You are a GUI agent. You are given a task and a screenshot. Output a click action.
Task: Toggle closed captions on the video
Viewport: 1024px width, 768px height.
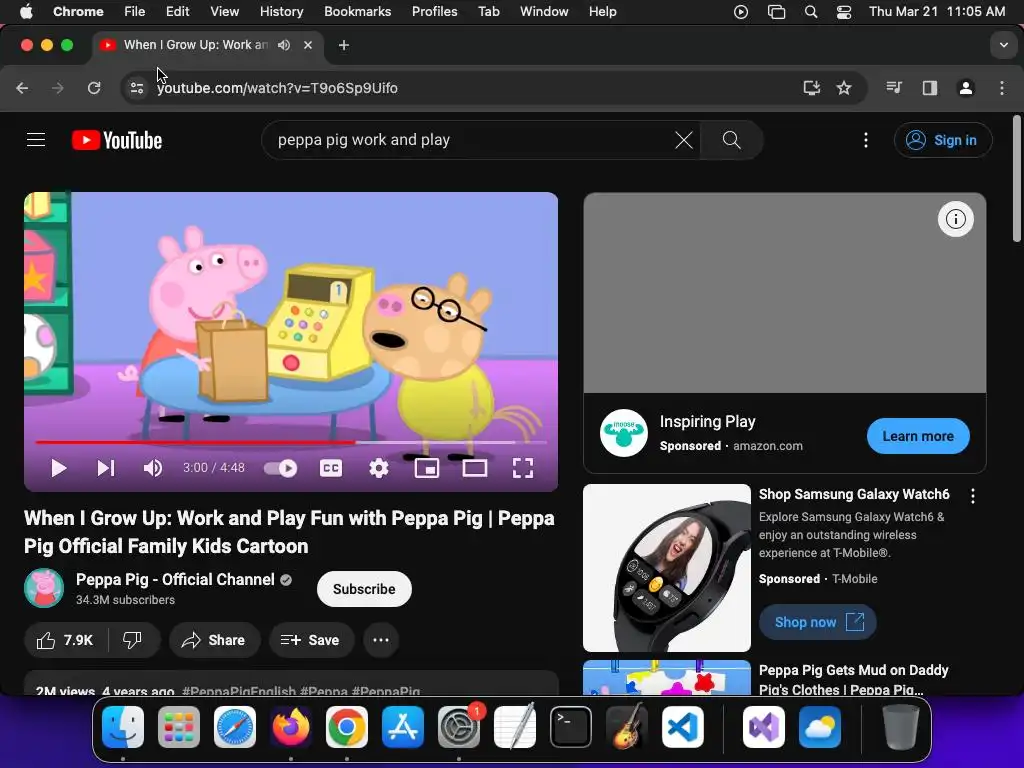pyautogui.click(x=331, y=468)
